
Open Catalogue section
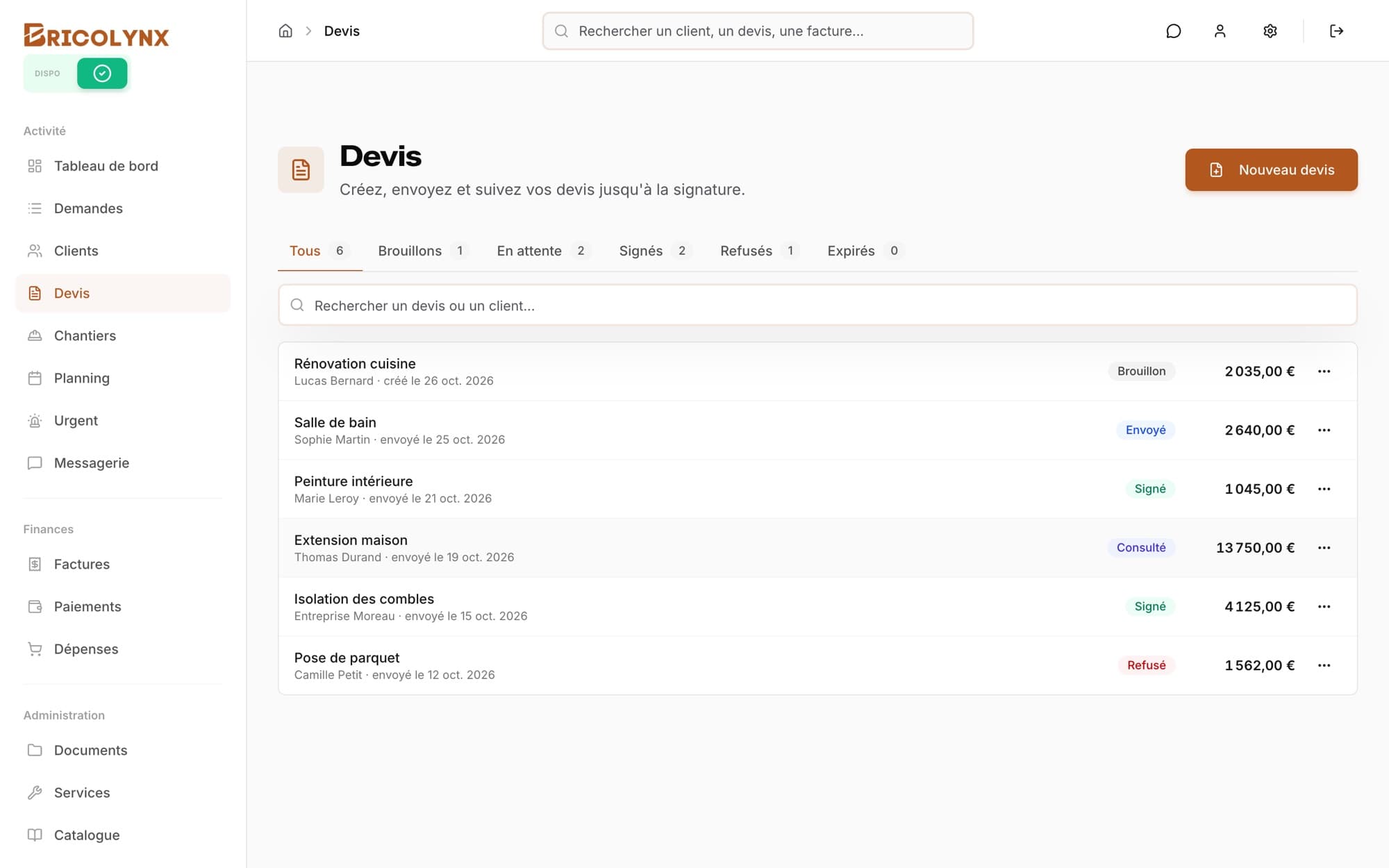pos(123,835)
